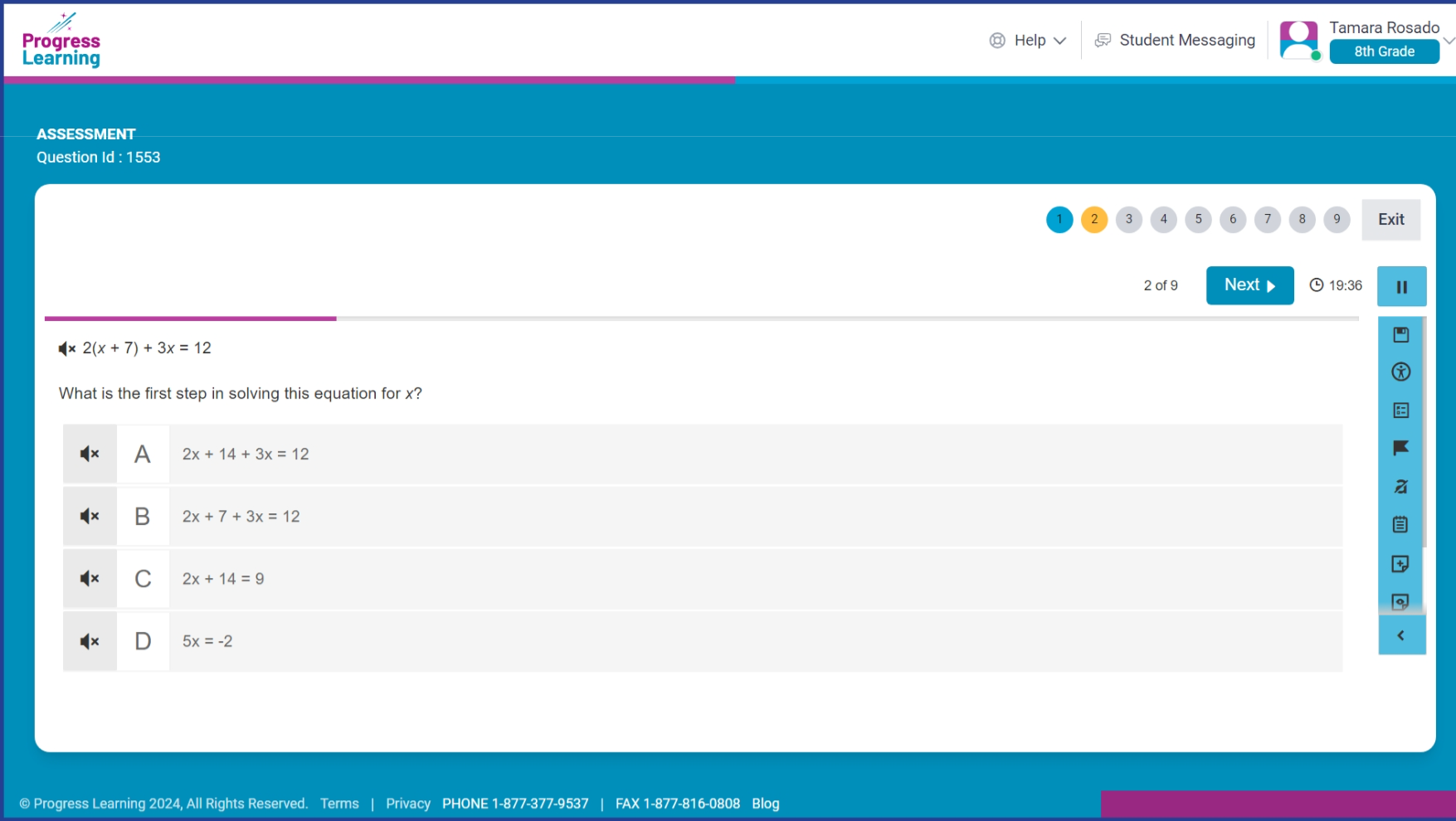
Task: Click the save icon in side toolbar
Action: click(1400, 335)
